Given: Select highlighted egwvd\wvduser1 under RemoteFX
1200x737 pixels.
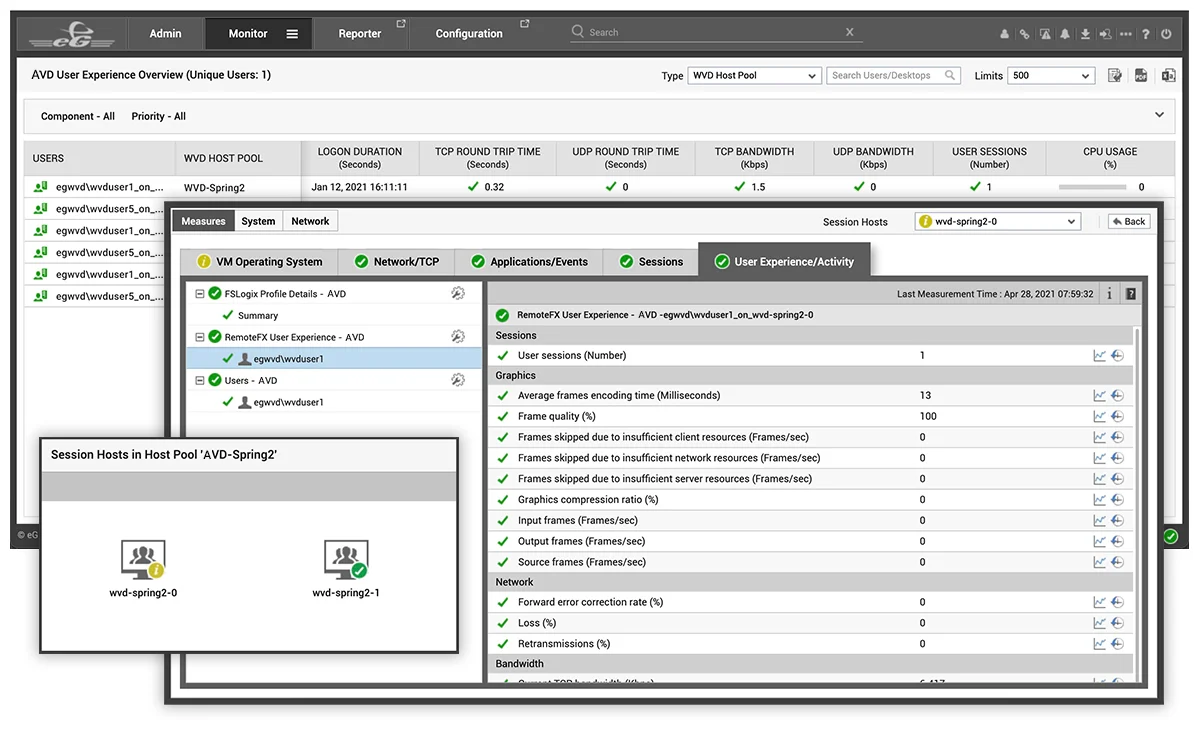Looking at the screenshot, I should click(334, 358).
